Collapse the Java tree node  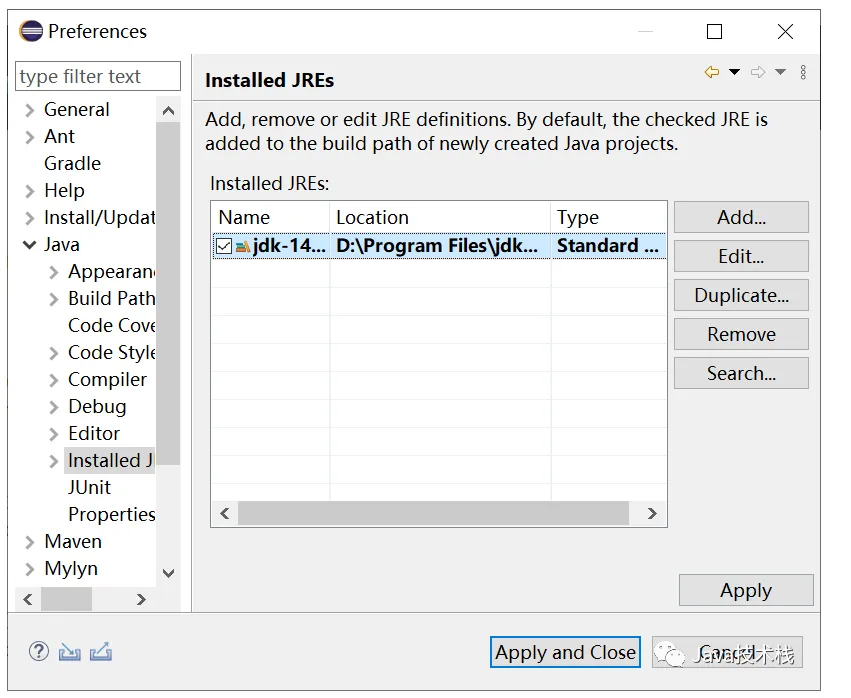click(29, 245)
